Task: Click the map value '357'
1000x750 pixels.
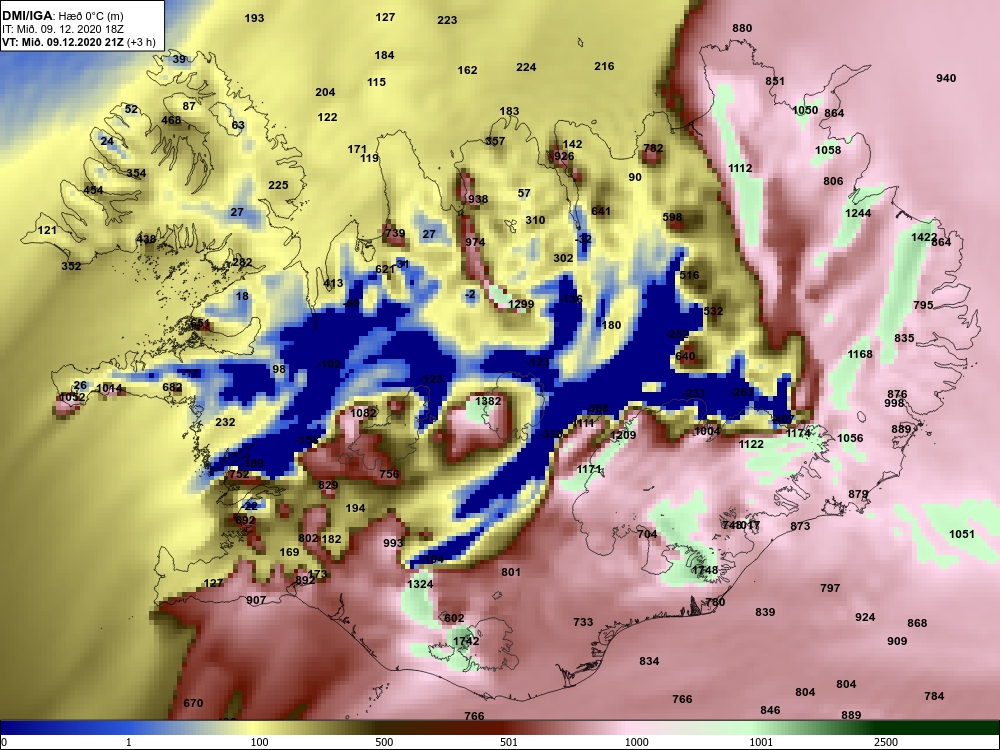Action: click(495, 141)
